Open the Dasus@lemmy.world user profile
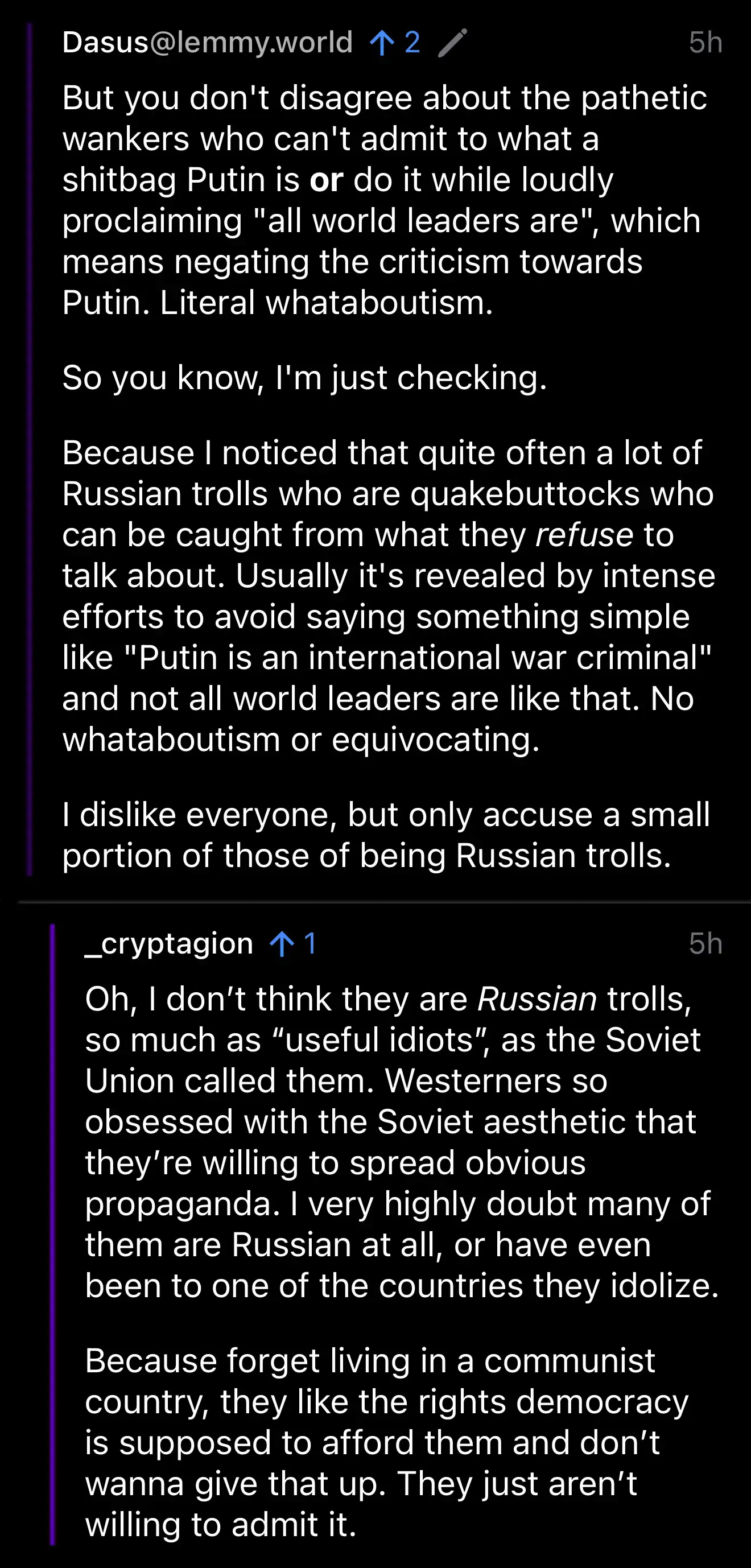 [x=208, y=43]
